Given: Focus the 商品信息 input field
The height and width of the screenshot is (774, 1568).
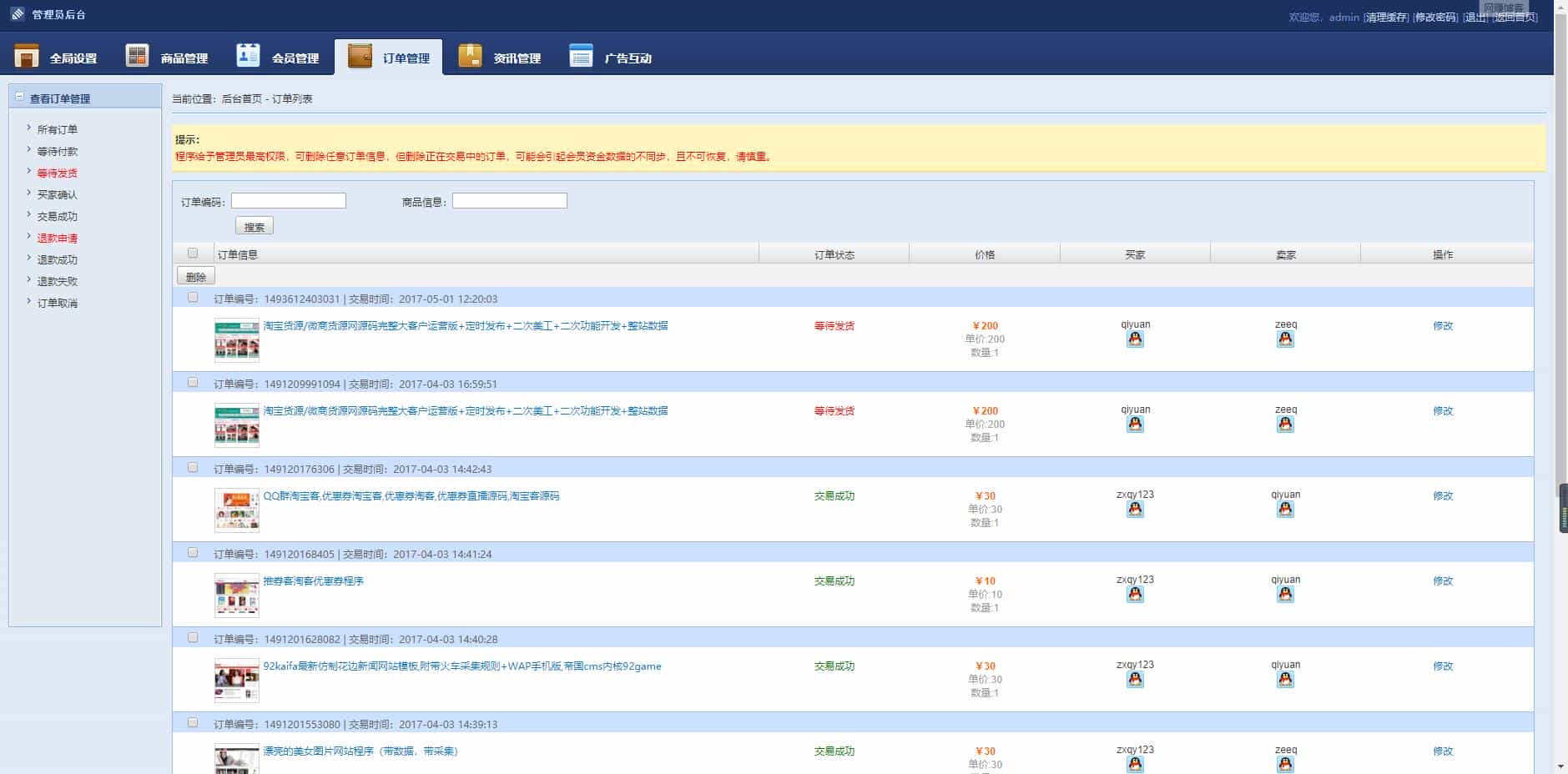Looking at the screenshot, I should [510, 201].
